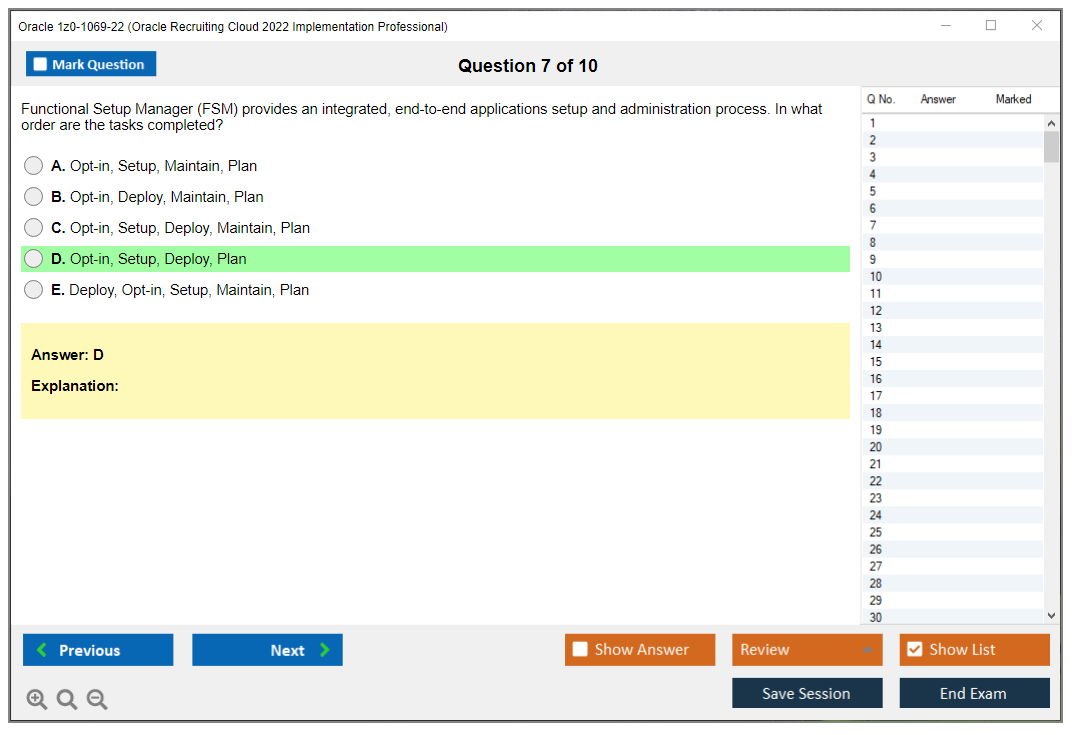Click End Exam
The image size is (1075, 735).
pos(973,692)
